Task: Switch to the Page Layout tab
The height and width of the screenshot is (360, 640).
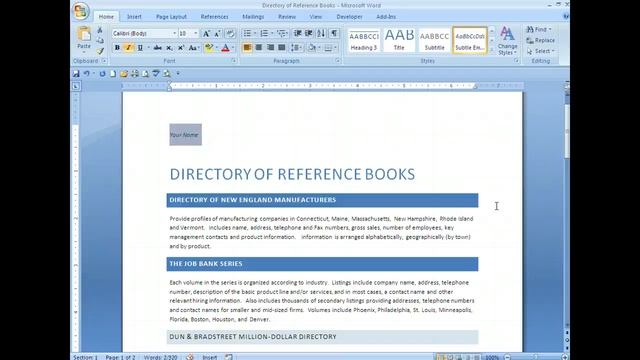Action: tap(171, 17)
